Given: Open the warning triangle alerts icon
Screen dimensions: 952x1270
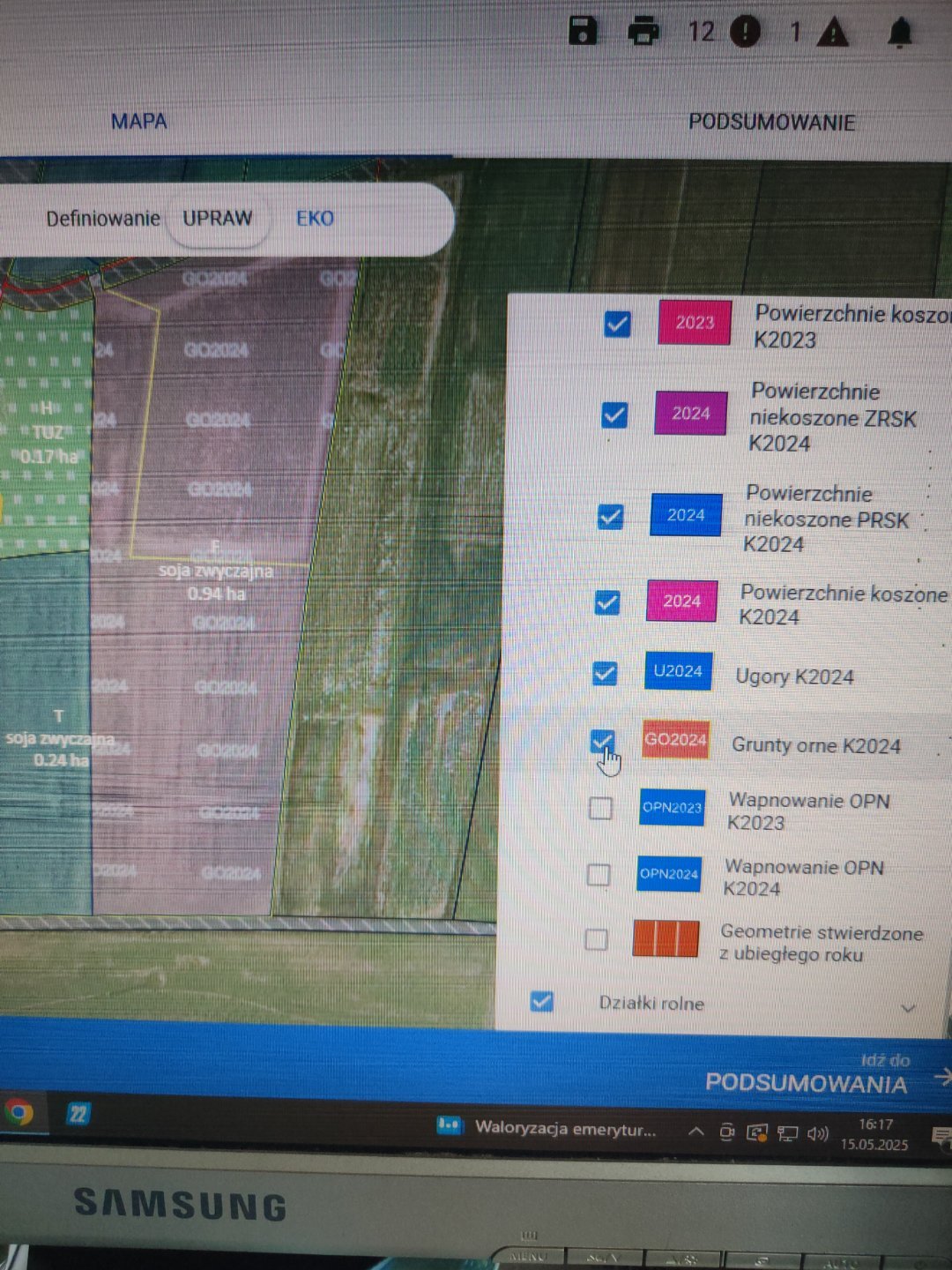Looking at the screenshot, I should (832, 34).
